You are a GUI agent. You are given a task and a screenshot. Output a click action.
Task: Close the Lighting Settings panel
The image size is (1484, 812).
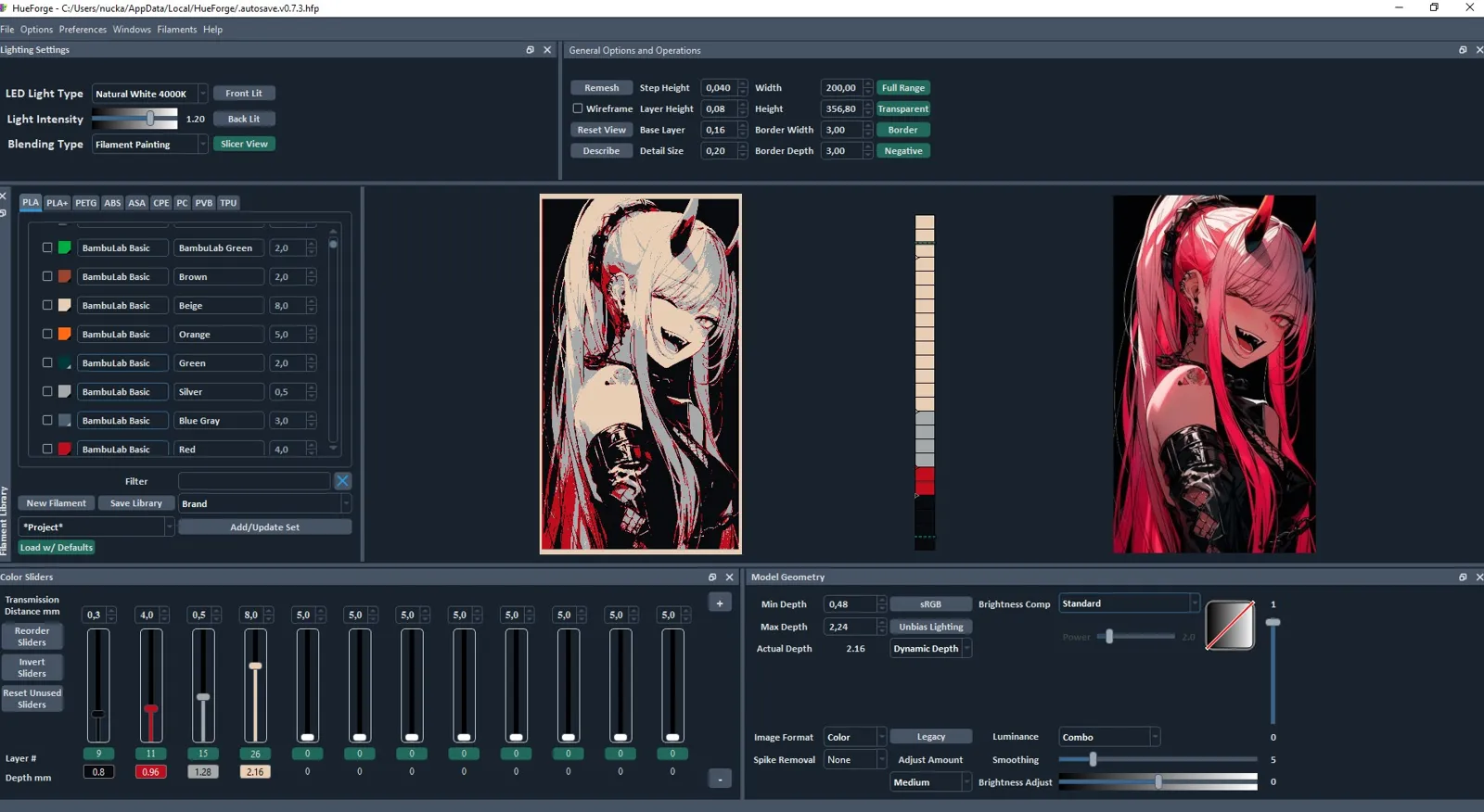pos(547,50)
